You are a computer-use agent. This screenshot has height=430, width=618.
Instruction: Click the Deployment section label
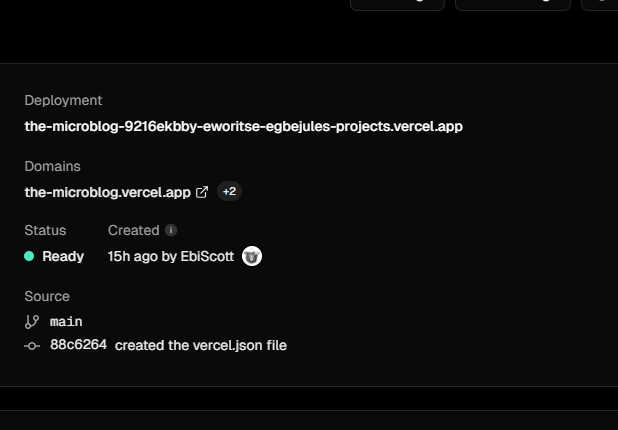(63, 100)
